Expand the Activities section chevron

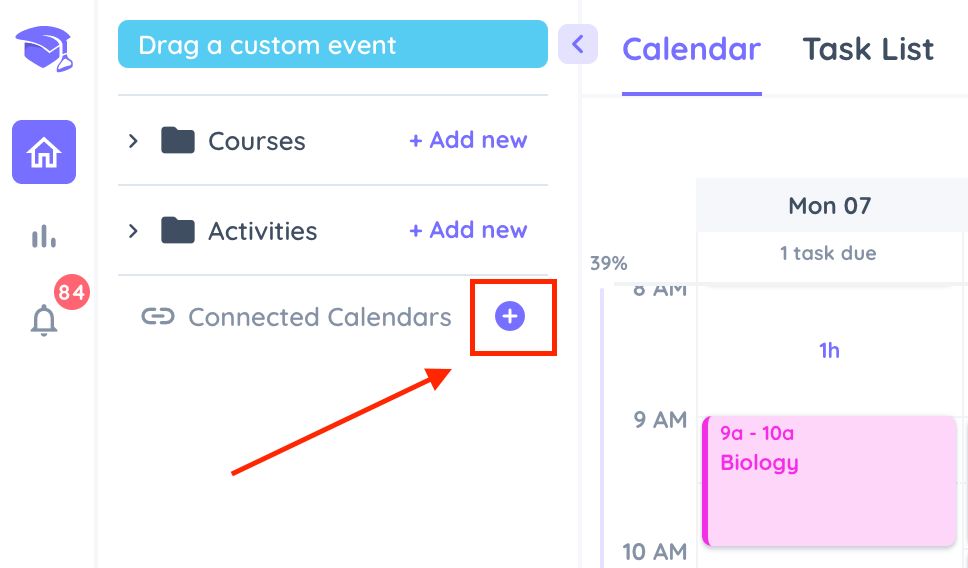[x=133, y=231]
